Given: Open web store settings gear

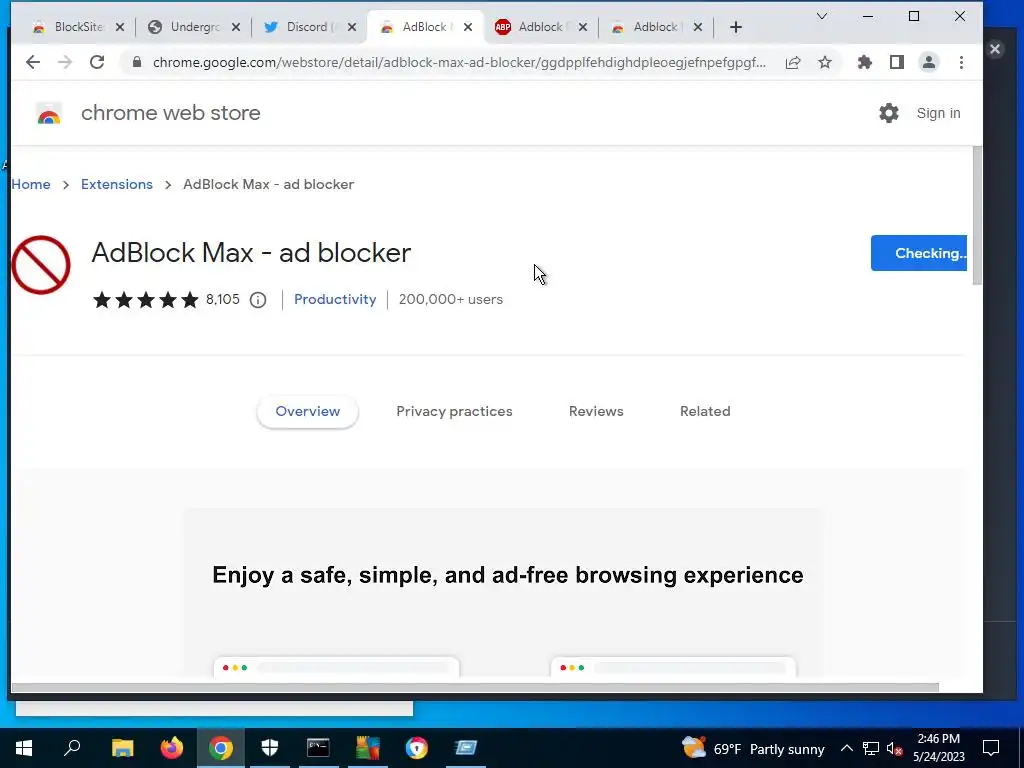Looking at the screenshot, I should 889,113.
